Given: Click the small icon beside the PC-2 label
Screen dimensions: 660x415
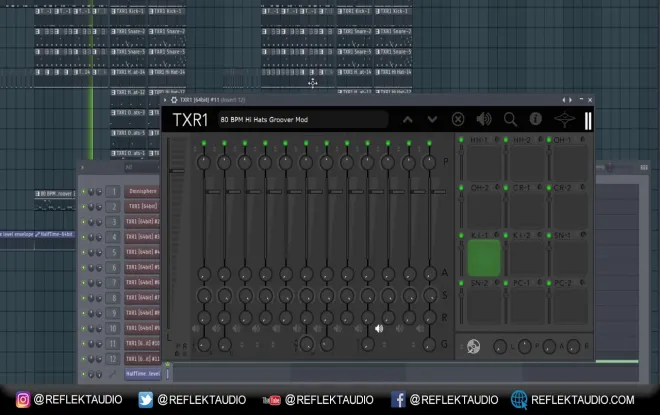Looking at the screenshot, I should [583, 282].
